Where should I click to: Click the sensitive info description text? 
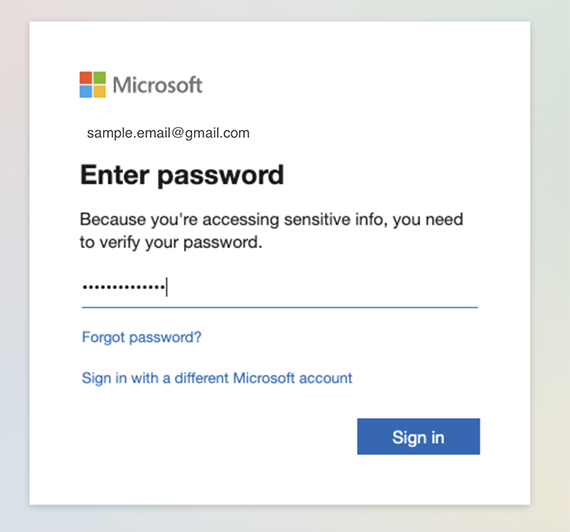[x=271, y=231]
